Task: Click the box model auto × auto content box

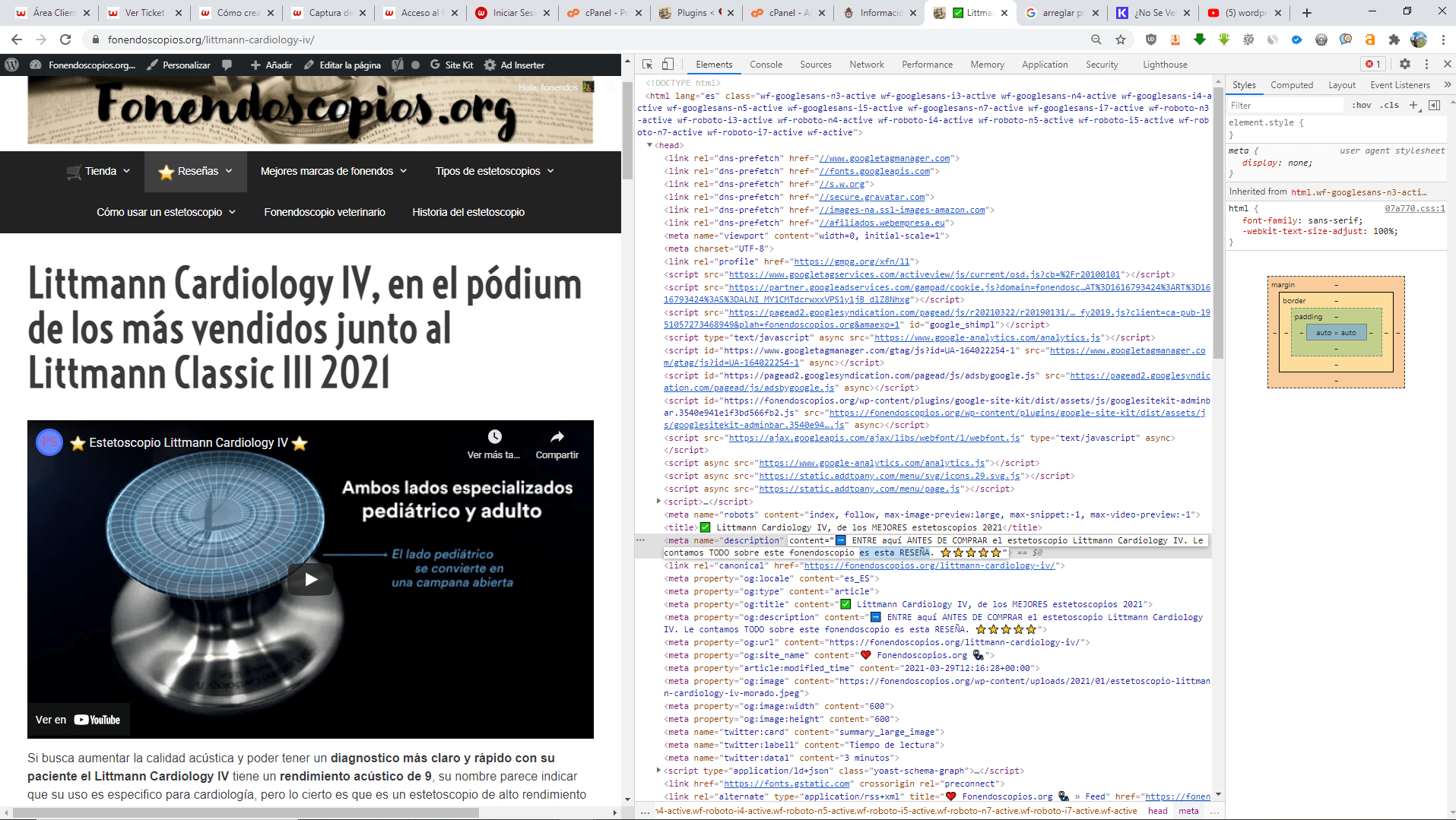Action: coord(1336,332)
